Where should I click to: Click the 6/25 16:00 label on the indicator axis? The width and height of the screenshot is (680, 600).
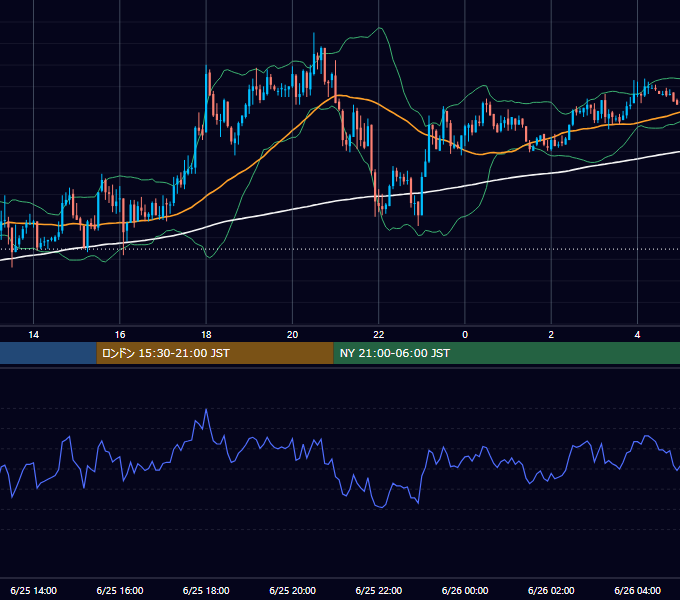click(x=120, y=590)
